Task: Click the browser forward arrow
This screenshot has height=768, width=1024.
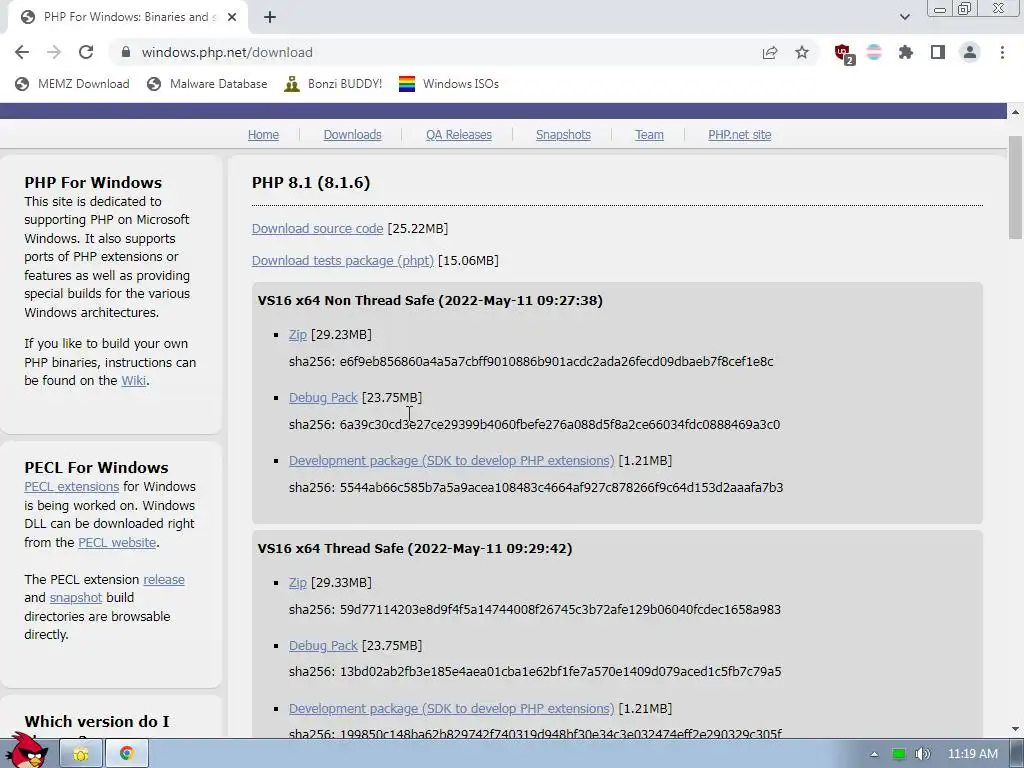Action: [54, 52]
